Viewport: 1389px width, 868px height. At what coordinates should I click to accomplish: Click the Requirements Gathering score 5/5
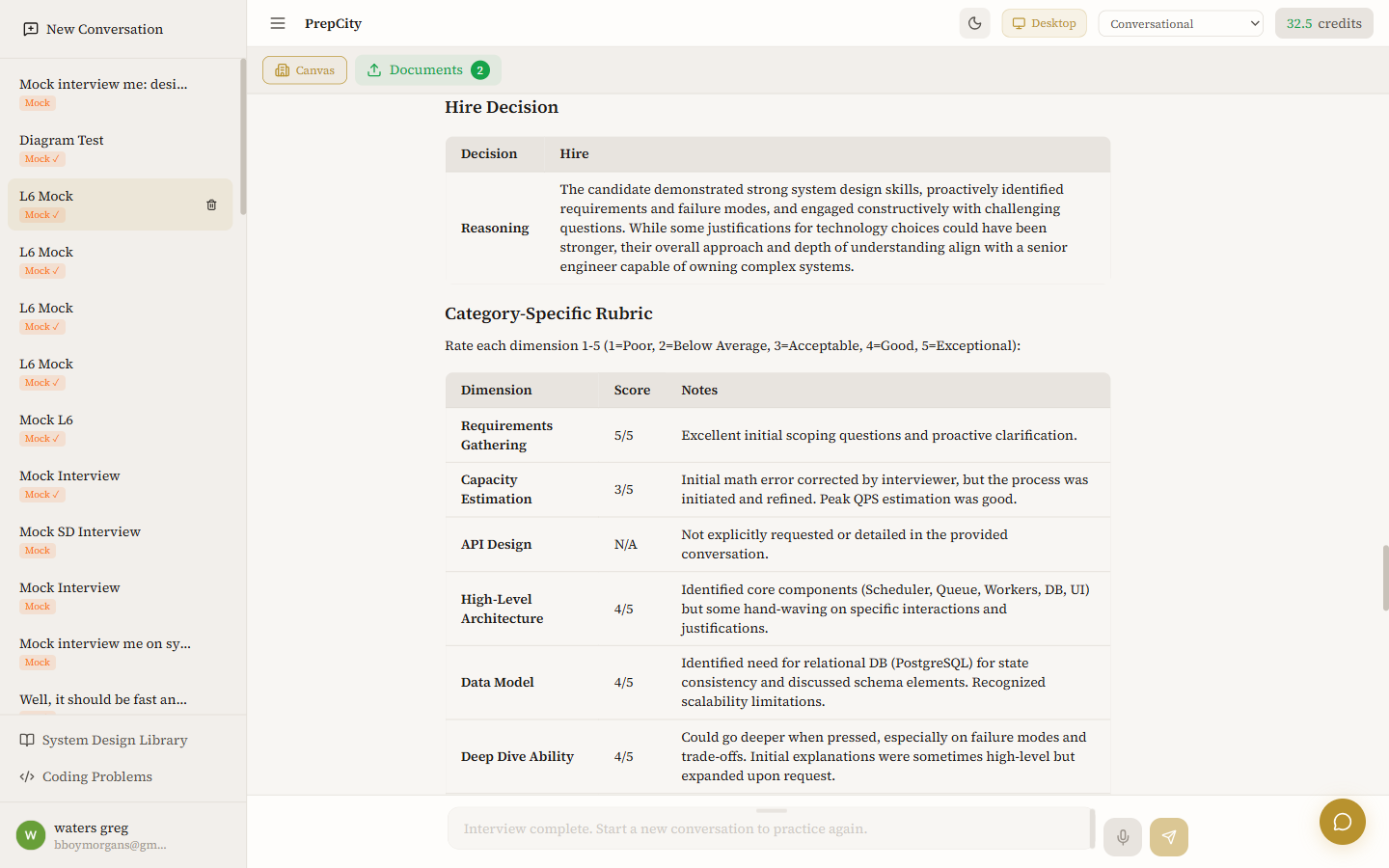coord(624,435)
